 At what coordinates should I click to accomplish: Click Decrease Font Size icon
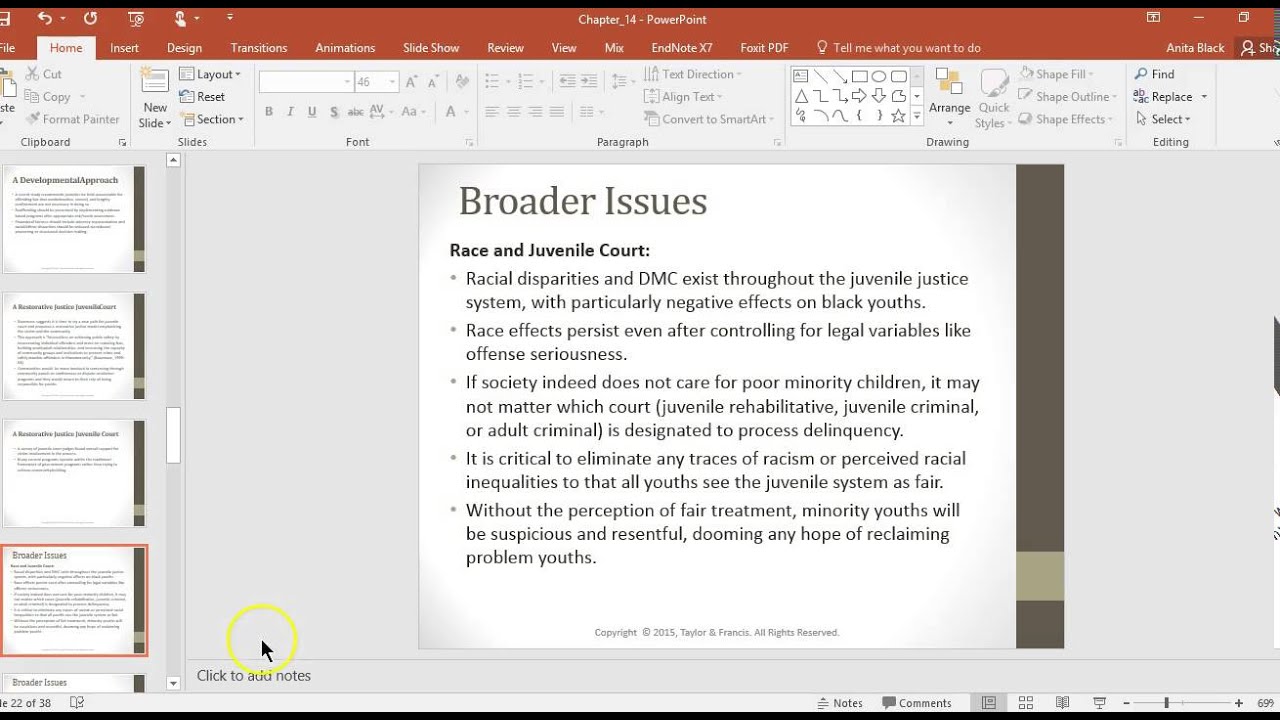[x=433, y=82]
